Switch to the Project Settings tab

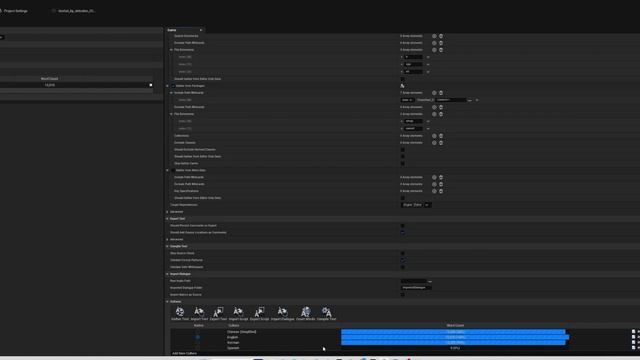pyautogui.click(x=15, y=11)
